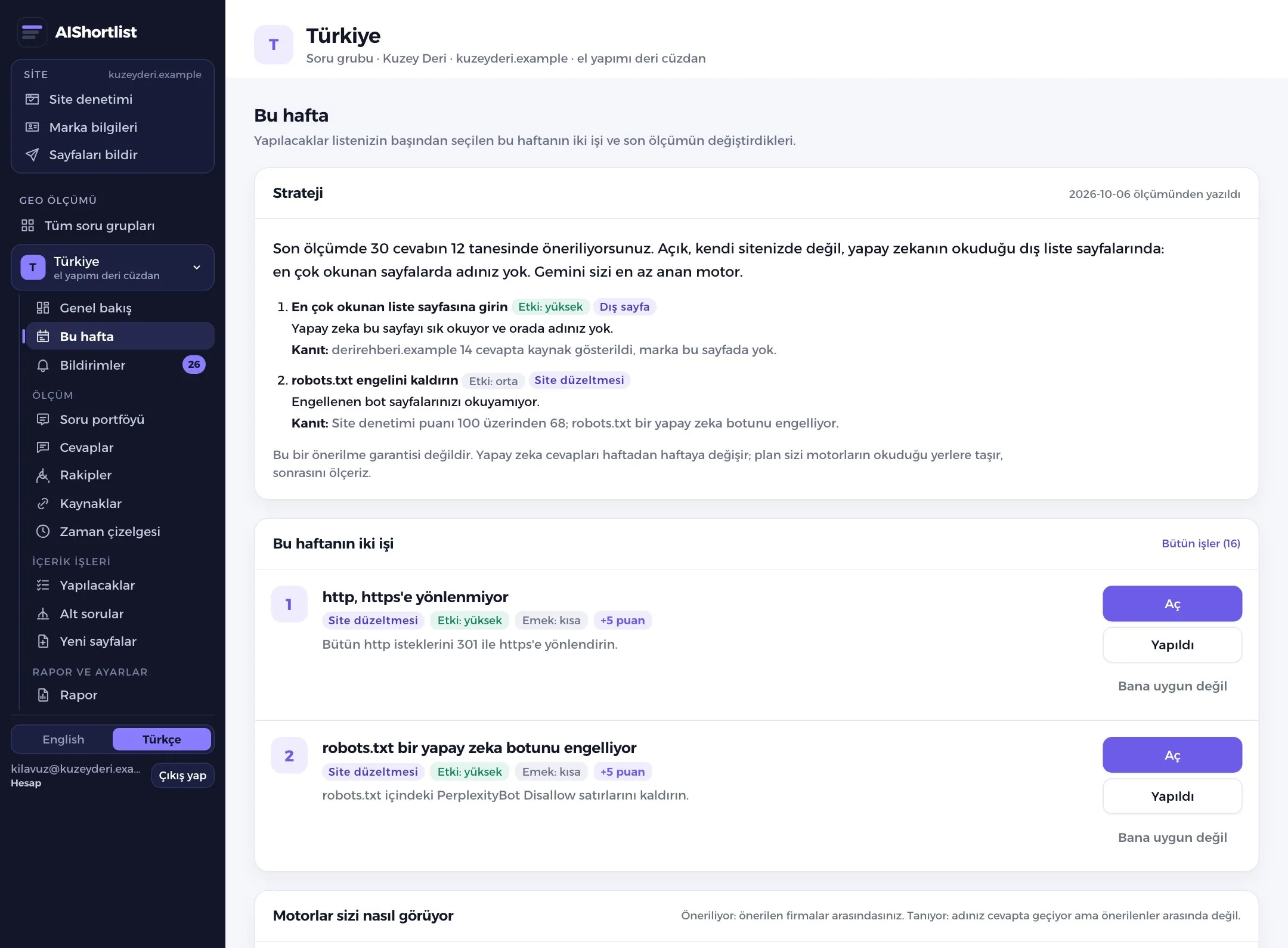
Task: Expand the Türkiye group chevron
Action: coord(197,267)
